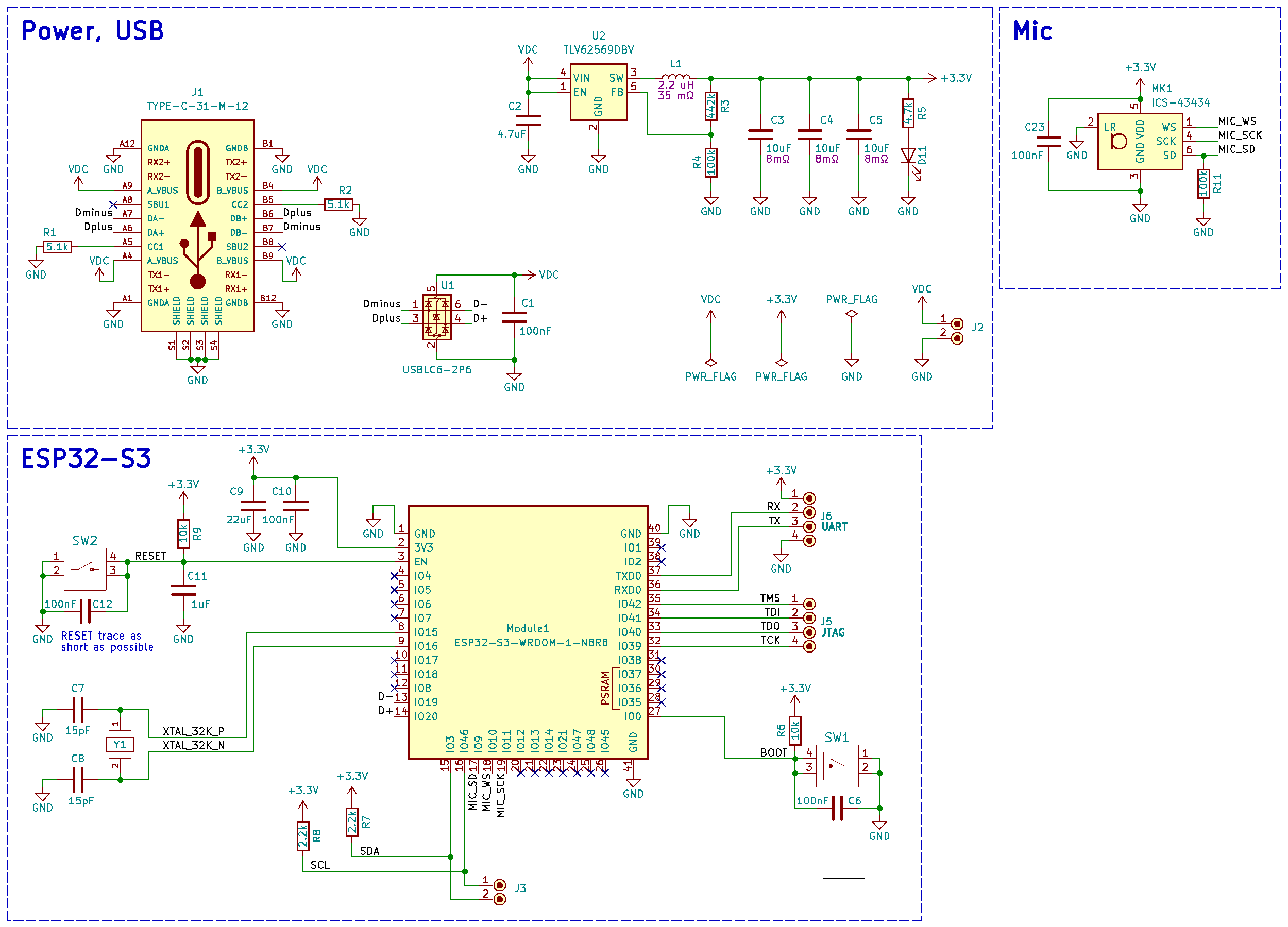1288x927 pixels.
Task: Click the "ESP32-S3" section title
Action: click(x=86, y=458)
